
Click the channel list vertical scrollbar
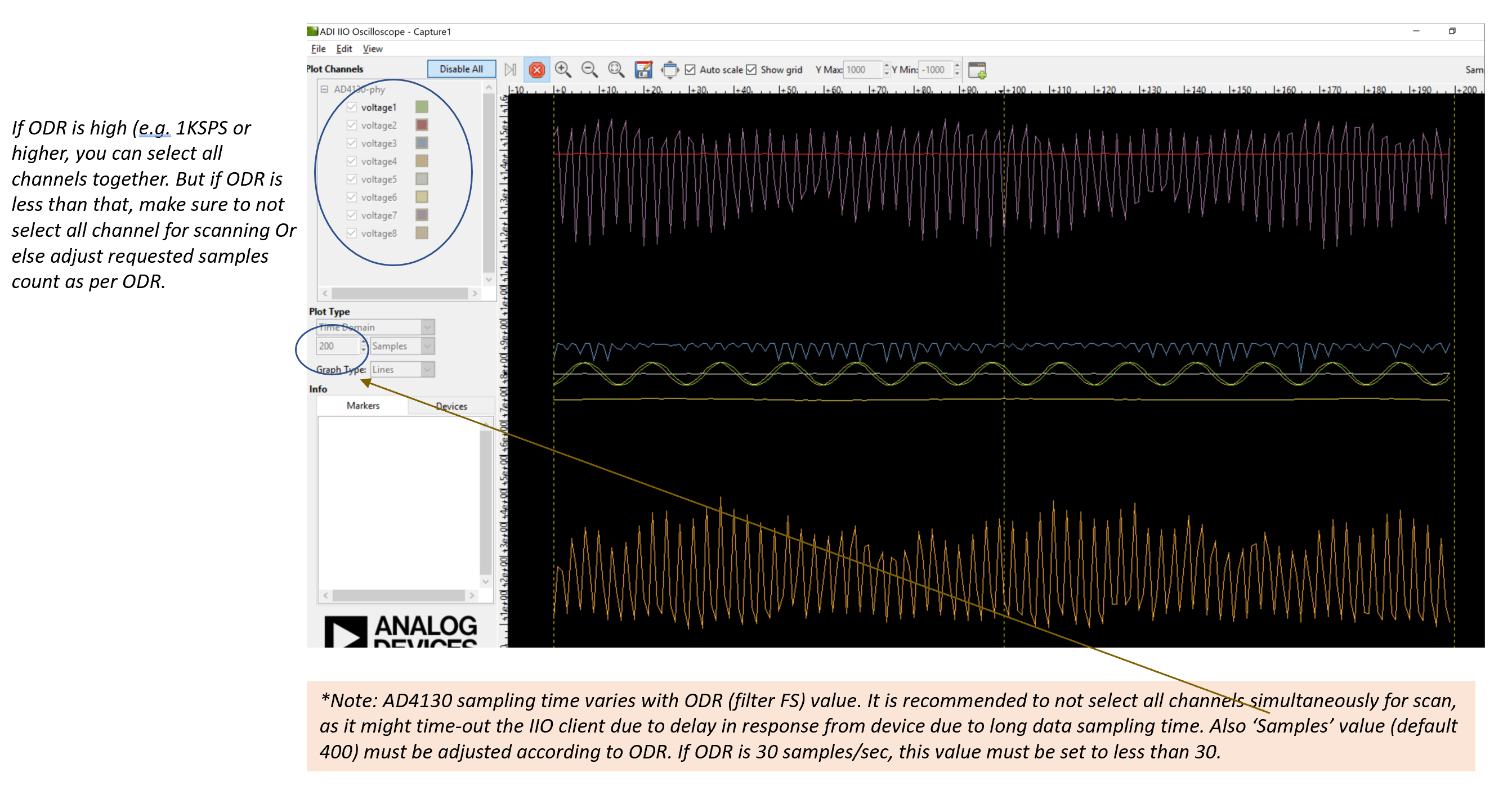(x=489, y=182)
